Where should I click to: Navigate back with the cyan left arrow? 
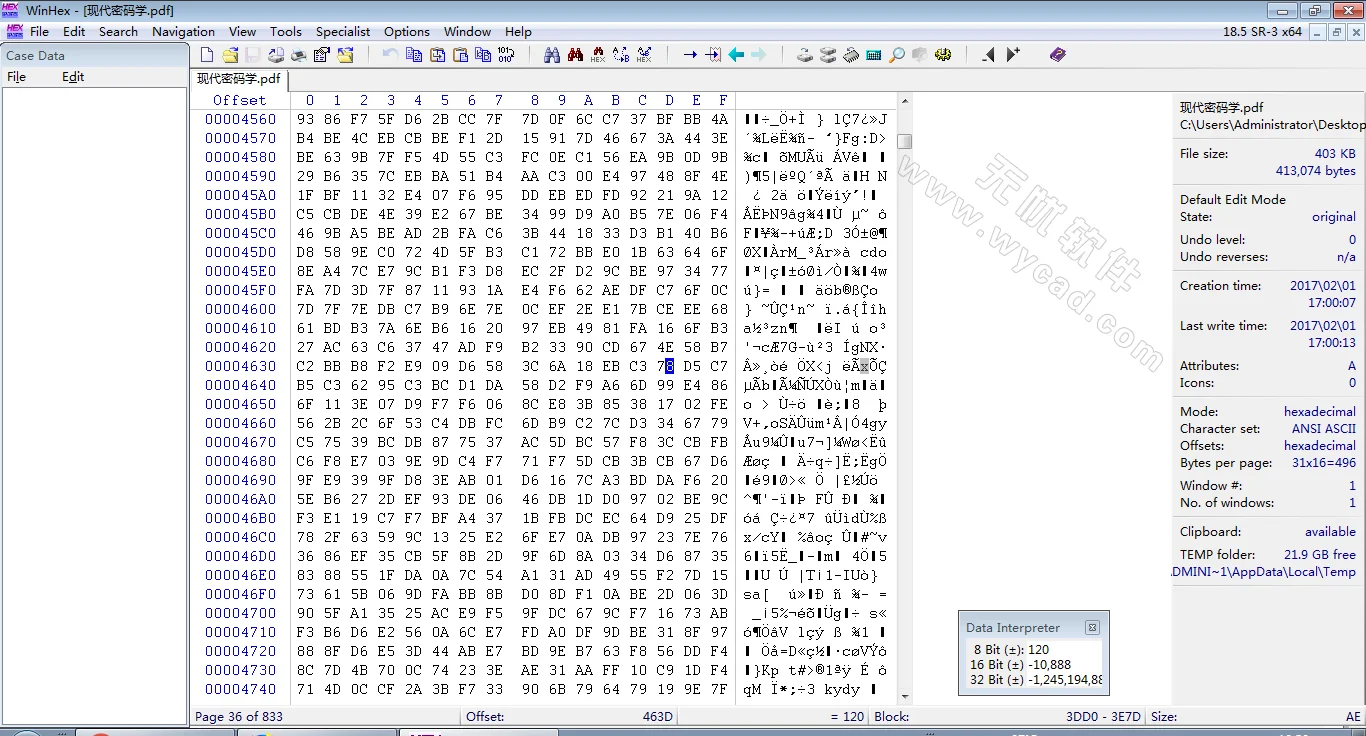[736, 55]
